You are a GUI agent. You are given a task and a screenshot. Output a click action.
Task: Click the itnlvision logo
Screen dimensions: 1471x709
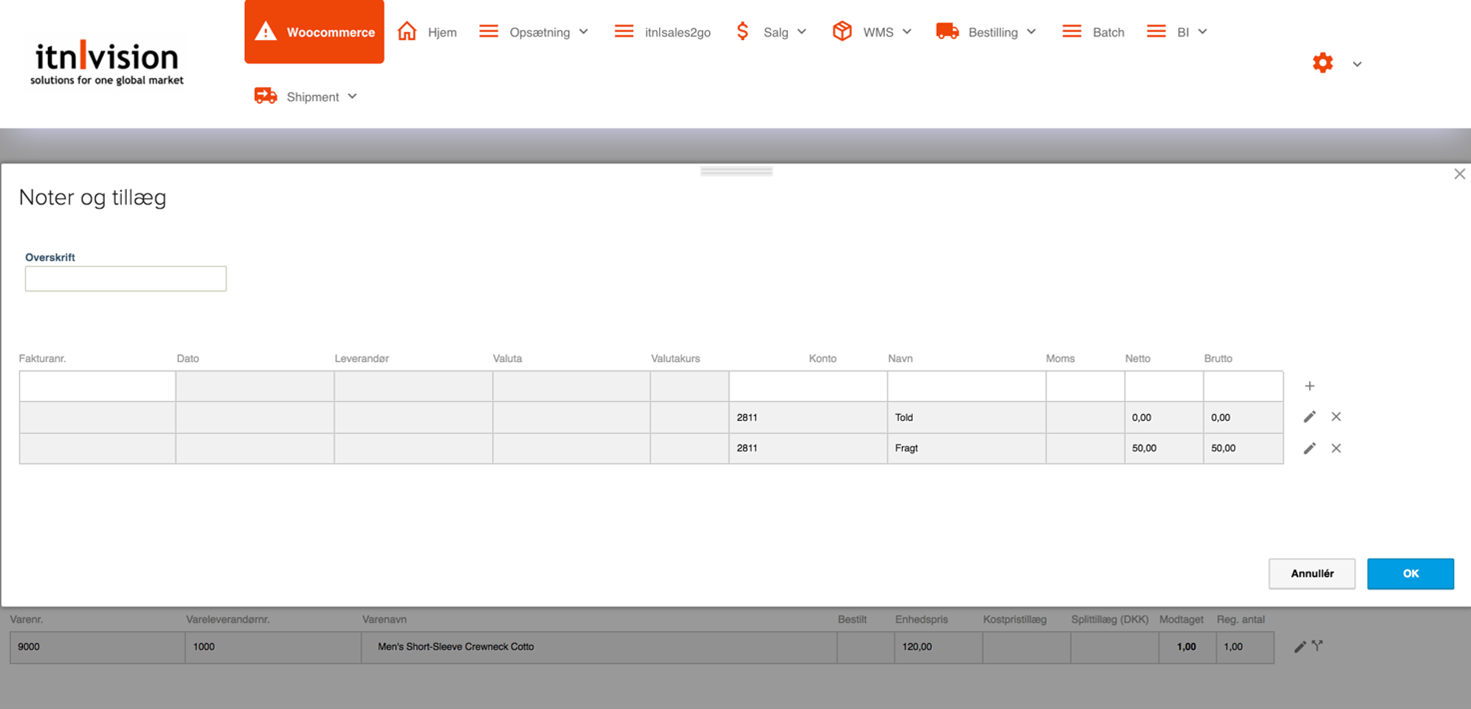point(107,63)
